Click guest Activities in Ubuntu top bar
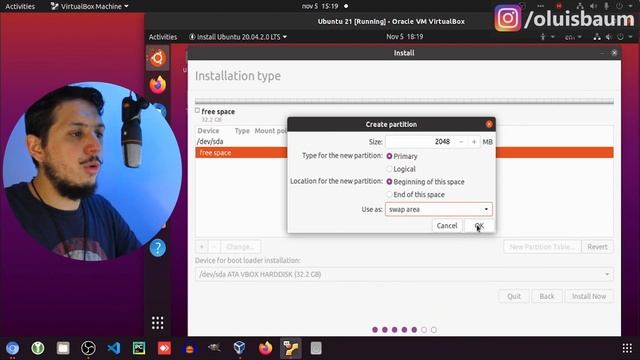Screen dimensions: 640x360 [x=163, y=37]
